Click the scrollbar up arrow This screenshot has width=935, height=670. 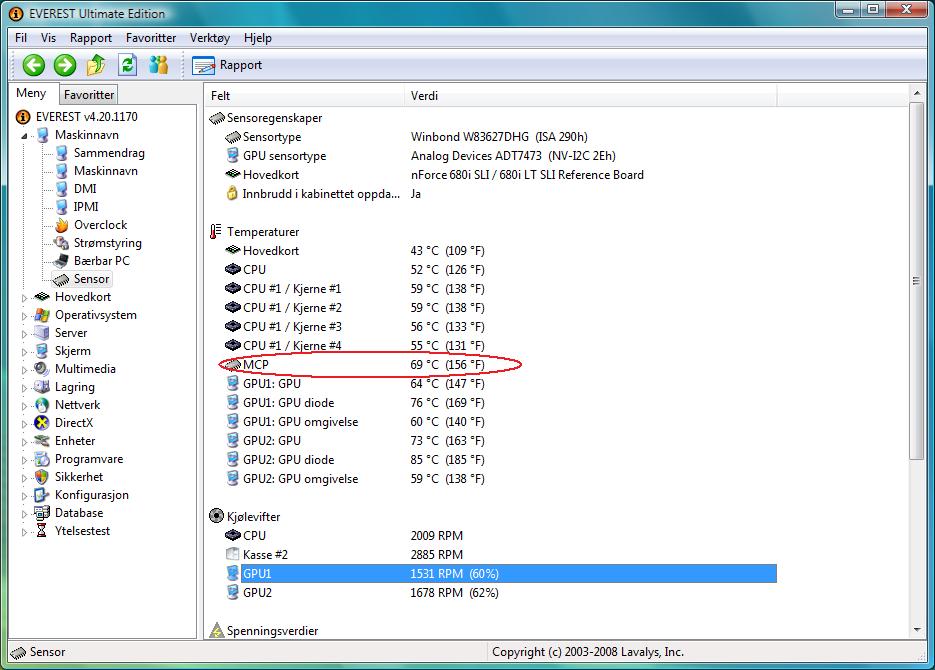[x=917, y=93]
